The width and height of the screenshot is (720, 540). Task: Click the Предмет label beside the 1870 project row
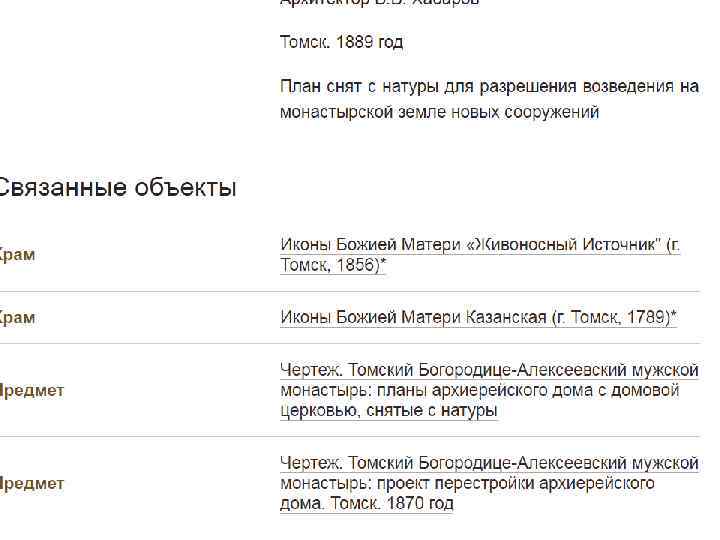tap(31, 483)
